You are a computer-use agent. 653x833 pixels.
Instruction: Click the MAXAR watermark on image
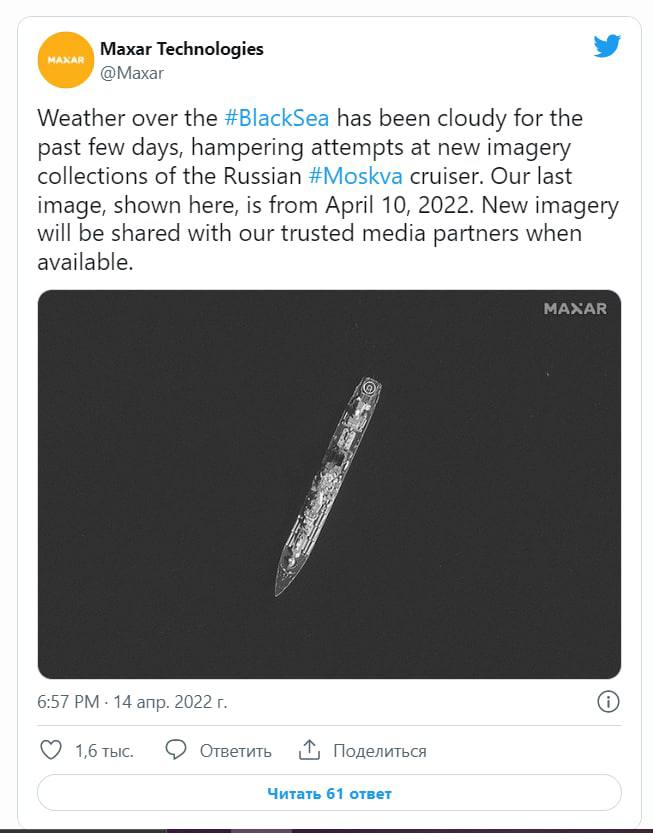pyautogui.click(x=575, y=309)
